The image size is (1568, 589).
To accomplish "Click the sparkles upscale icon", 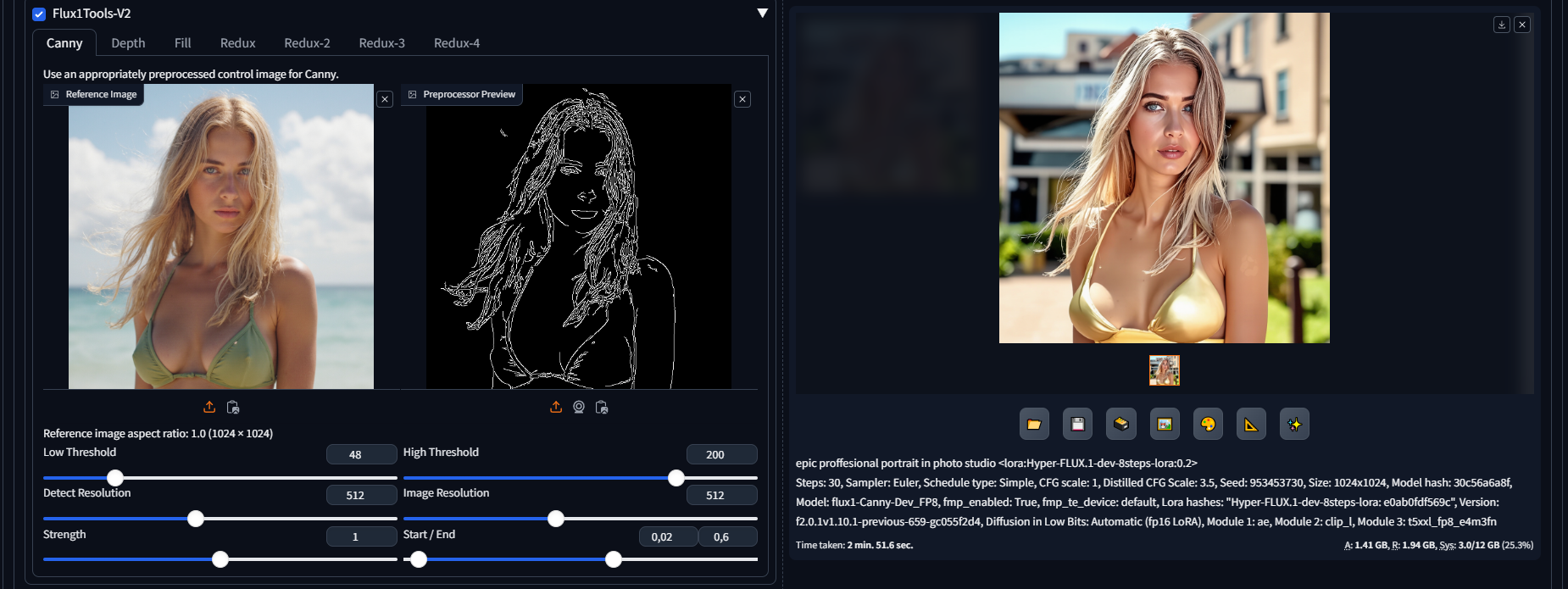I will (1294, 424).
